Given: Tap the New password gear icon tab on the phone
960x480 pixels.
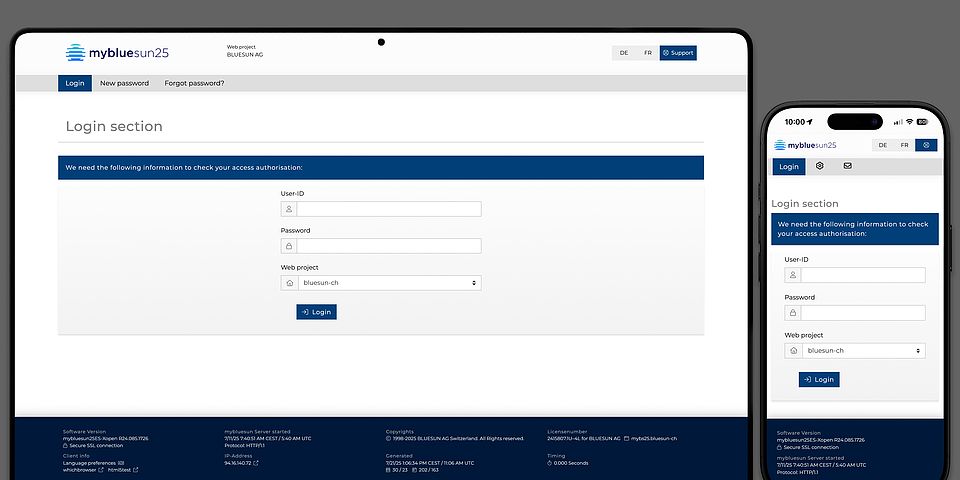Looking at the screenshot, I should tap(820, 166).
